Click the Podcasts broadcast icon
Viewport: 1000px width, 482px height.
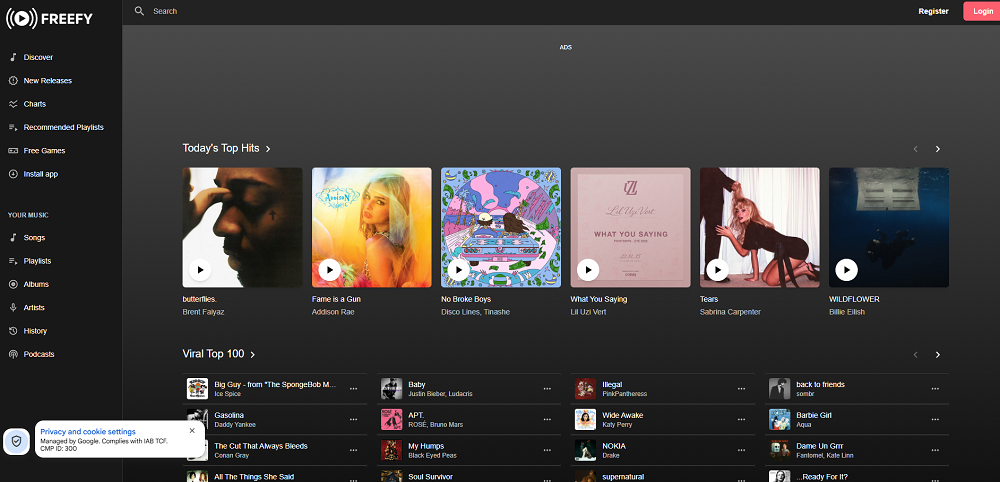[12, 354]
